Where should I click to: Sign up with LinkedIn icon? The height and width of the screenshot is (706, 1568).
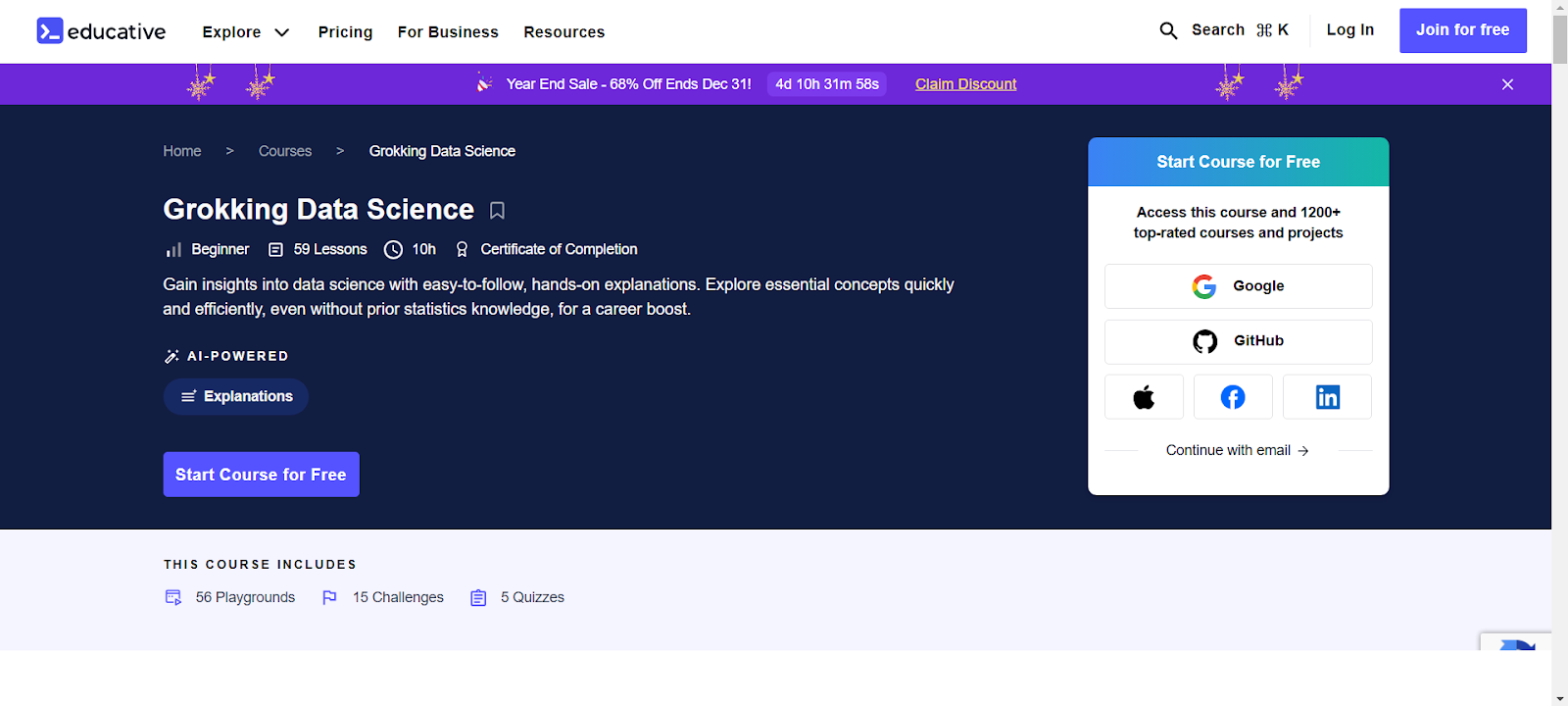(x=1327, y=397)
